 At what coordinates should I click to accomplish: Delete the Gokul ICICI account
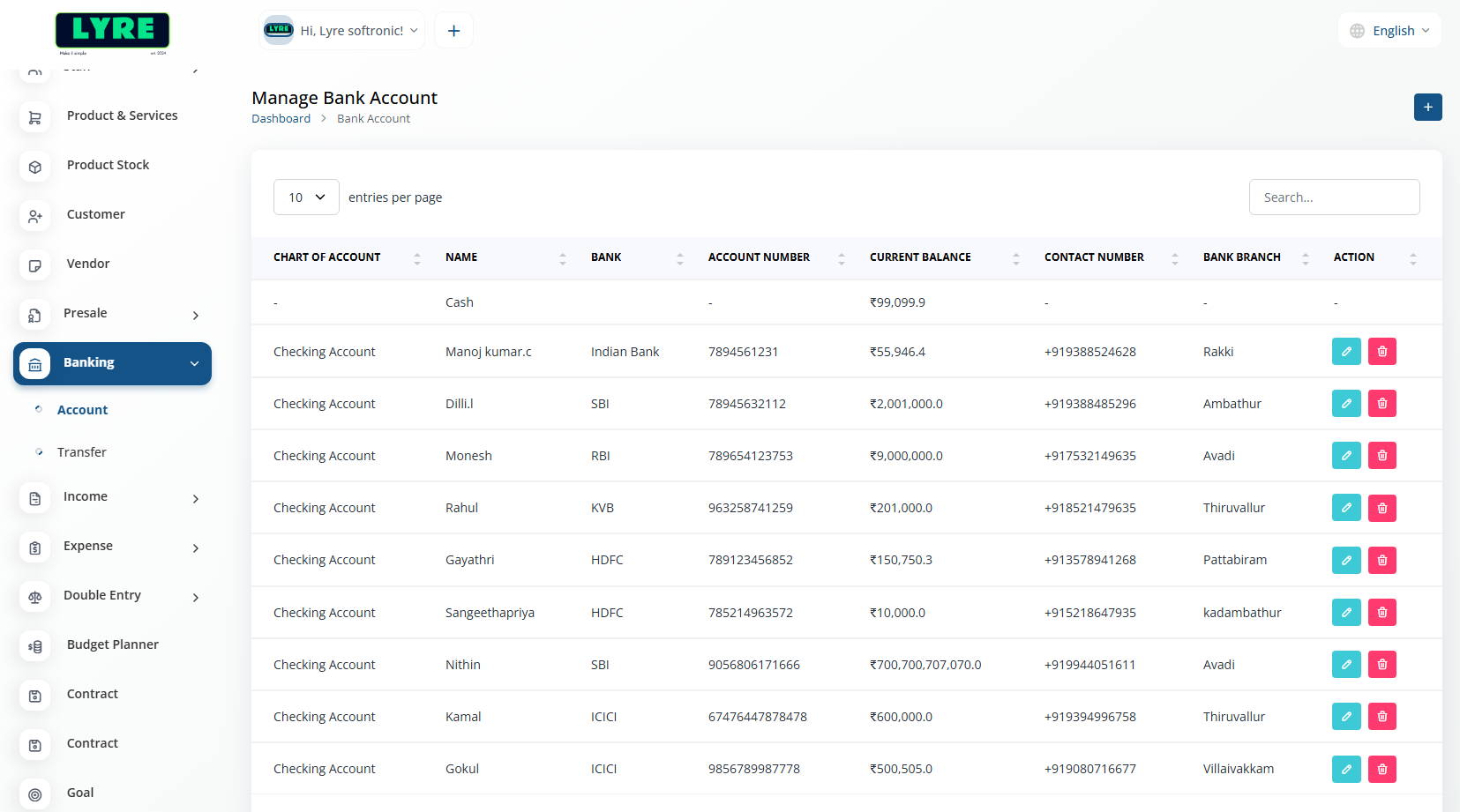click(x=1381, y=769)
